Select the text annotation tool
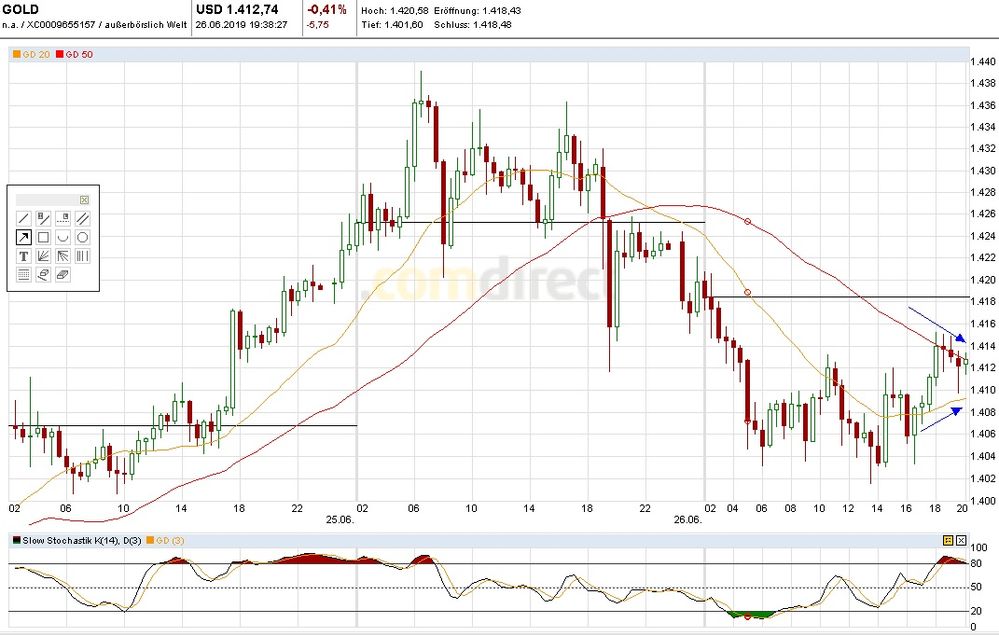999x635 pixels. coord(24,256)
